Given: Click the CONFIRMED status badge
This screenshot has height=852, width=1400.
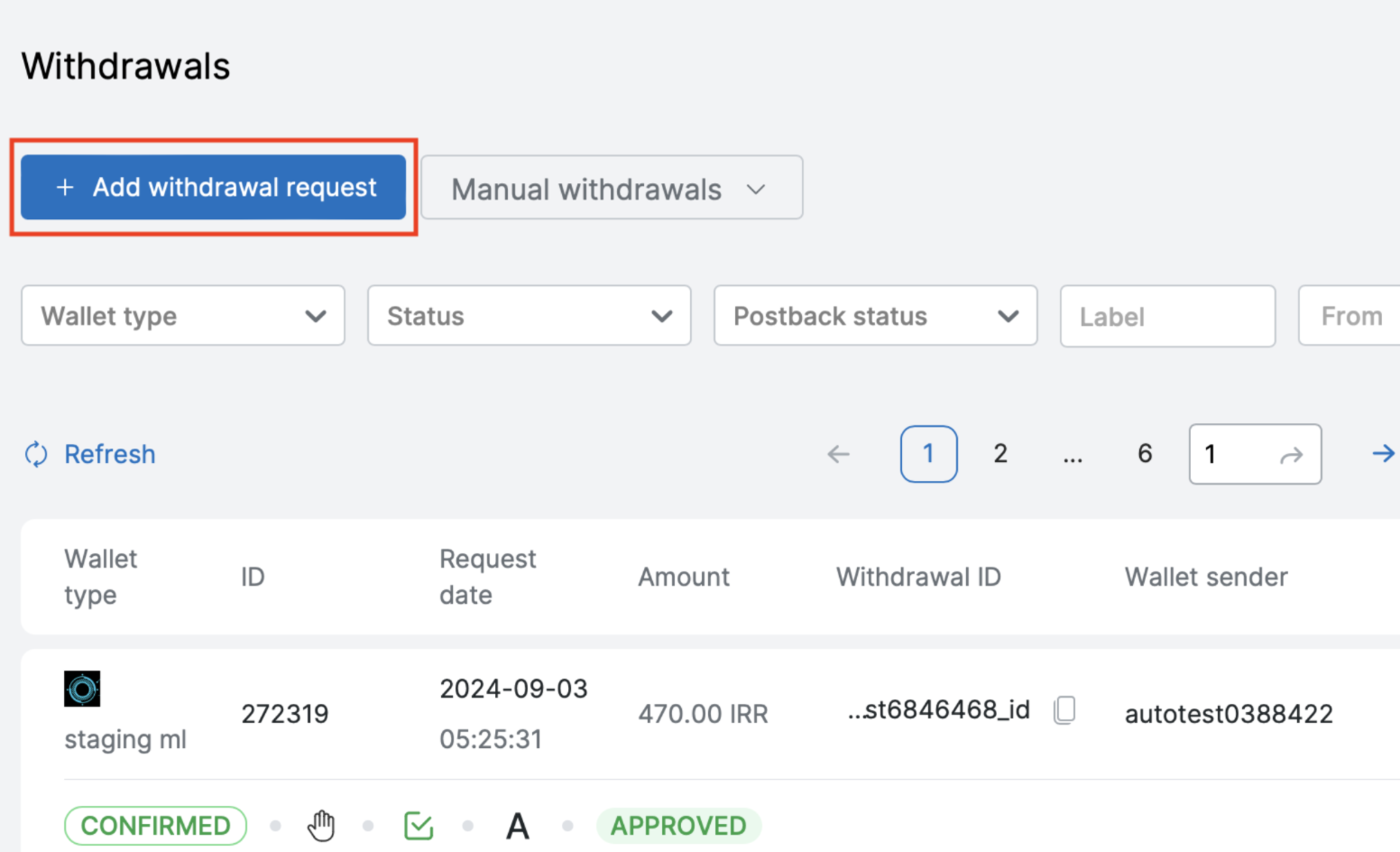Looking at the screenshot, I should click(x=155, y=826).
